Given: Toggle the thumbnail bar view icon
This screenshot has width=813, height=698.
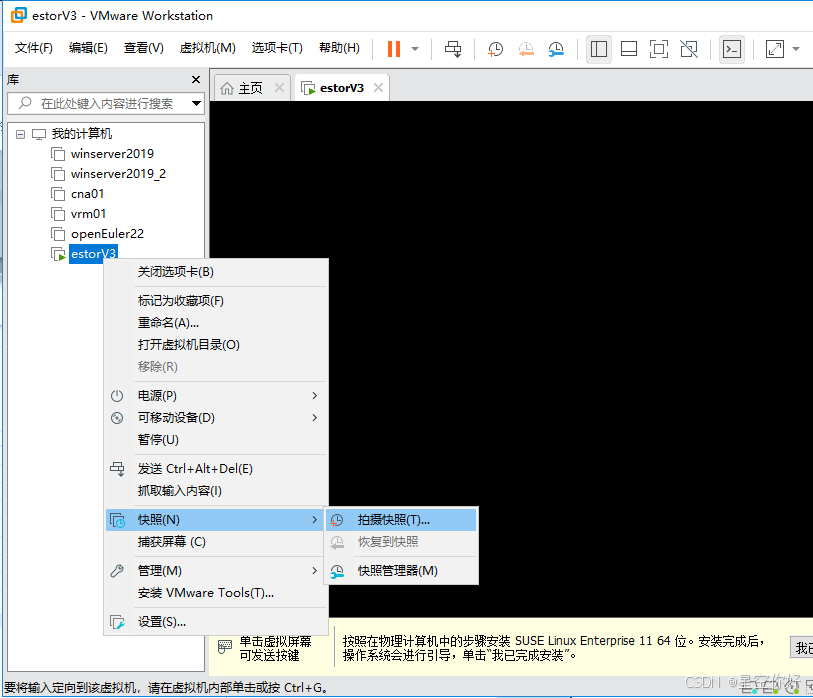Looking at the screenshot, I should pyautogui.click(x=629, y=49).
